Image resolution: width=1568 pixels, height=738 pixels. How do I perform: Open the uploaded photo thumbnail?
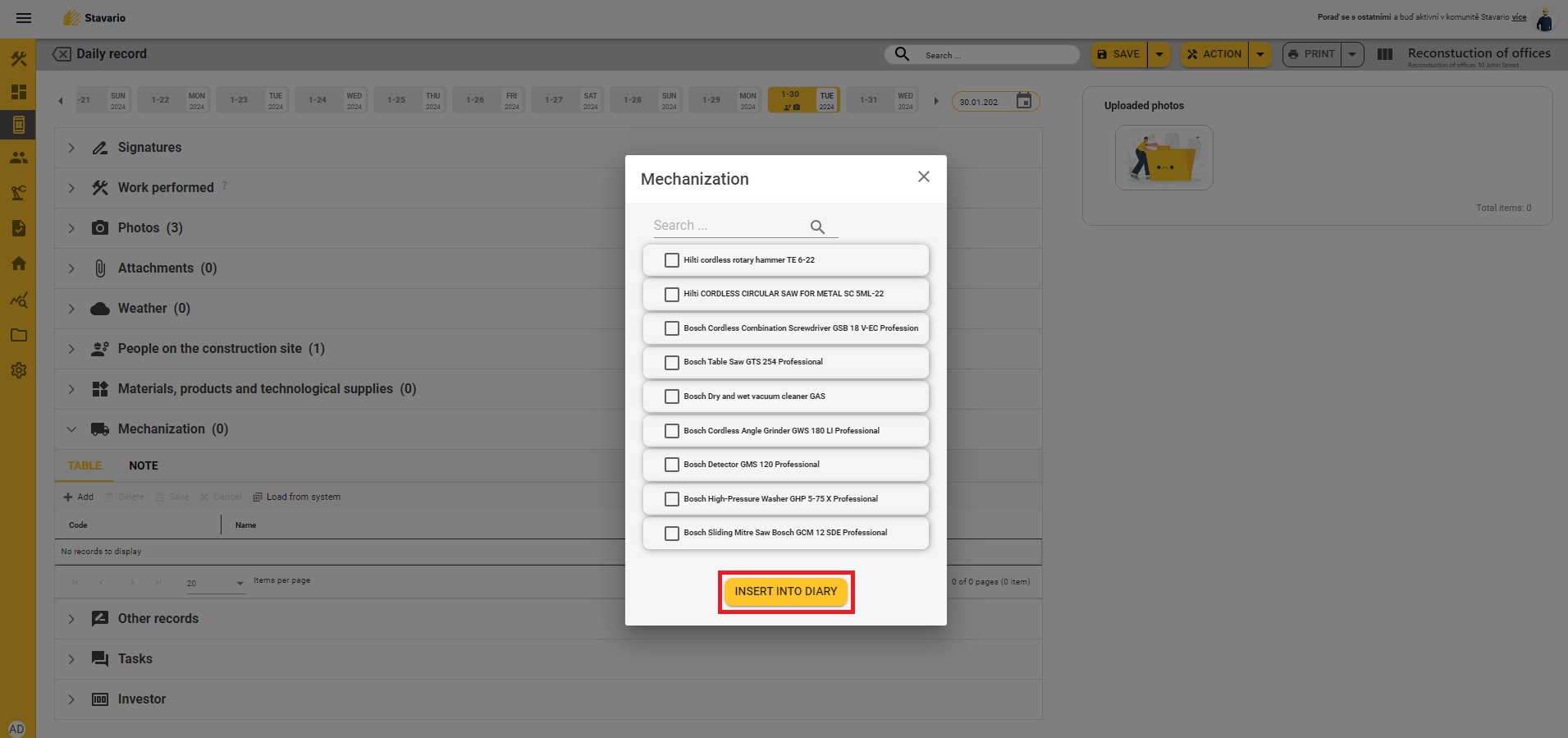(1163, 158)
